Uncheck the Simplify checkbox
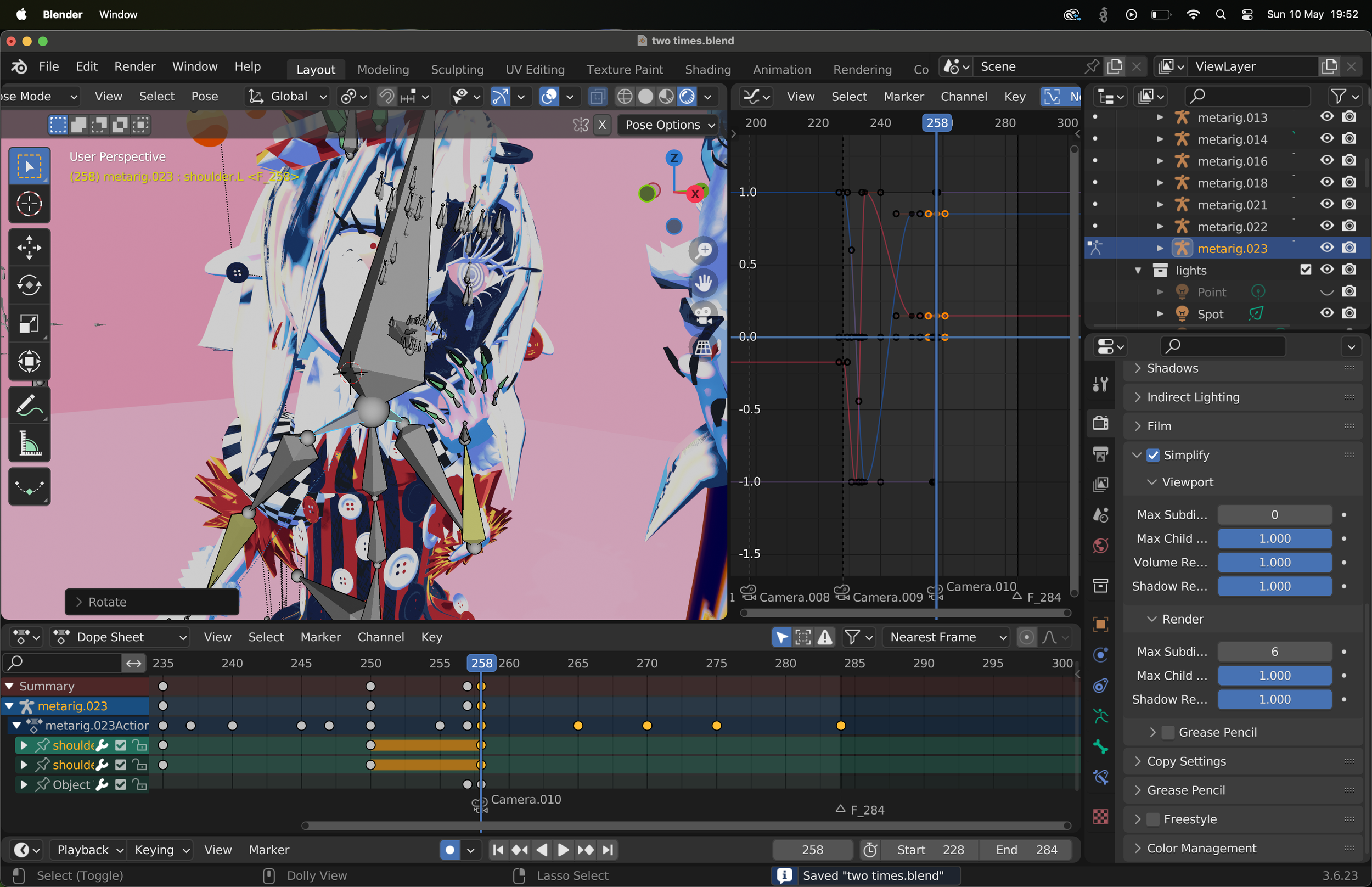This screenshot has width=1372, height=887. tap(1152, 456)
